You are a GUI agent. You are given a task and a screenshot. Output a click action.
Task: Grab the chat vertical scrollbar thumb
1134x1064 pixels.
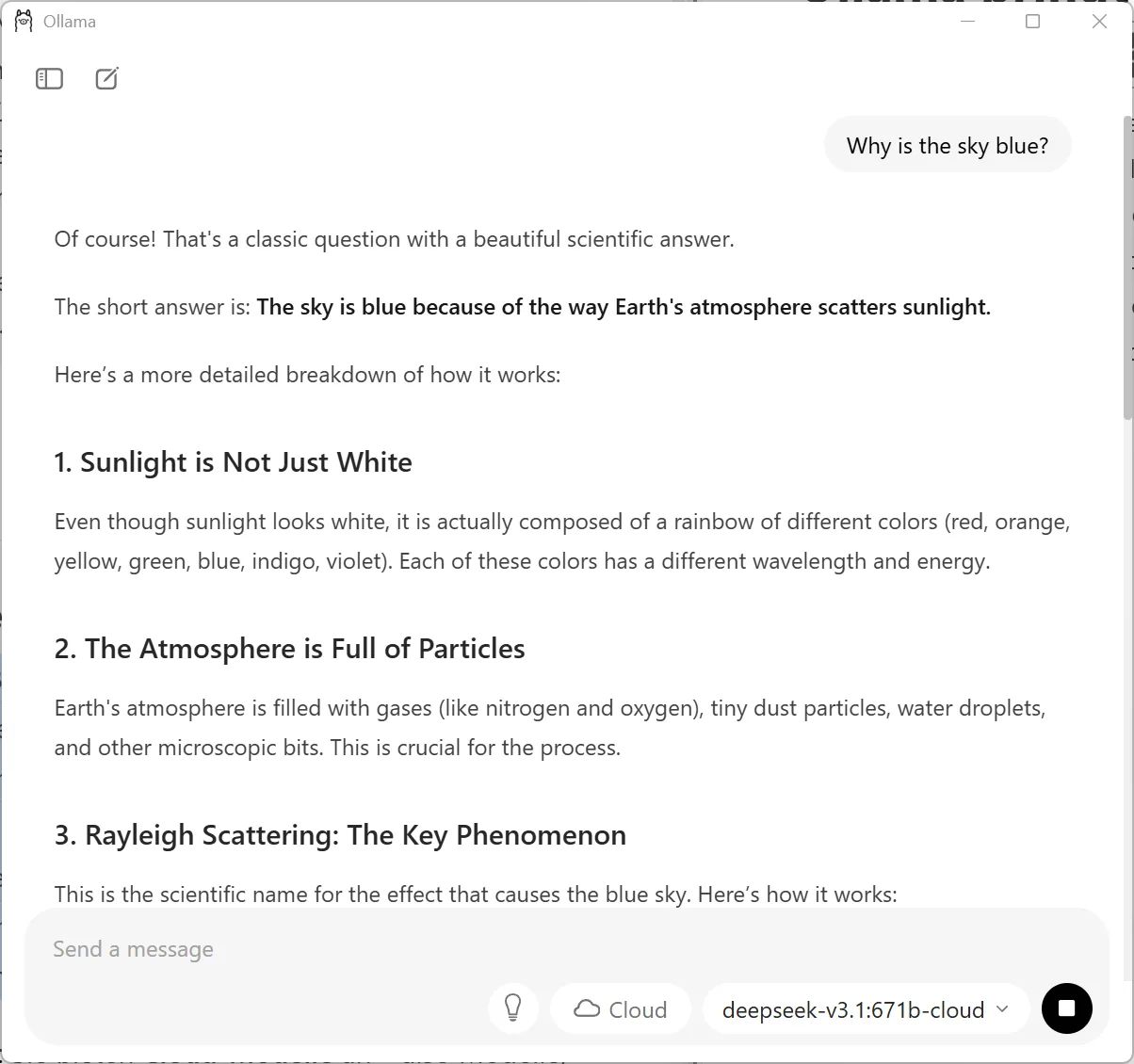[x=1127, y=268]
